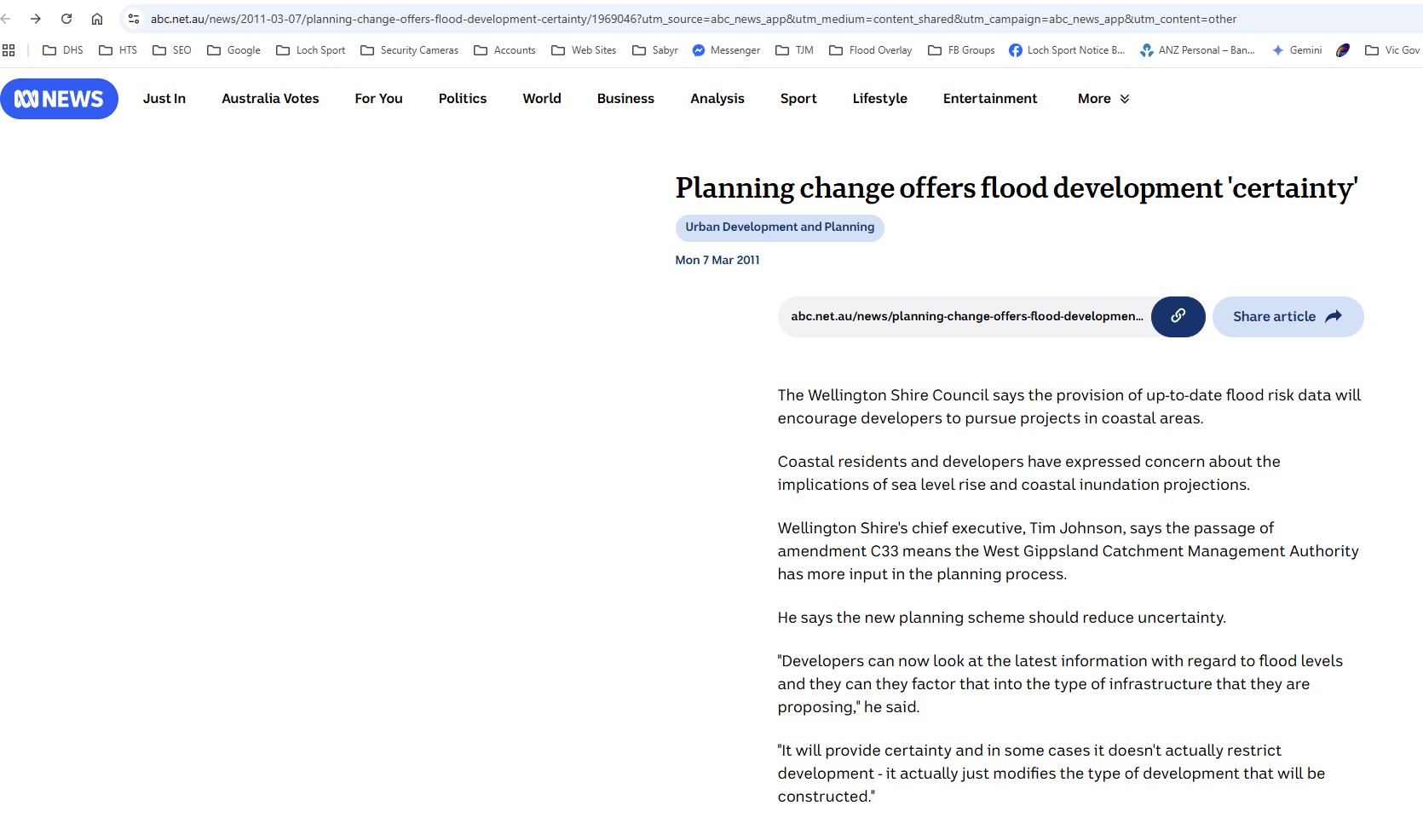Reload the page with the refresh icon
Screen dimensions: 1423x840
66,19
